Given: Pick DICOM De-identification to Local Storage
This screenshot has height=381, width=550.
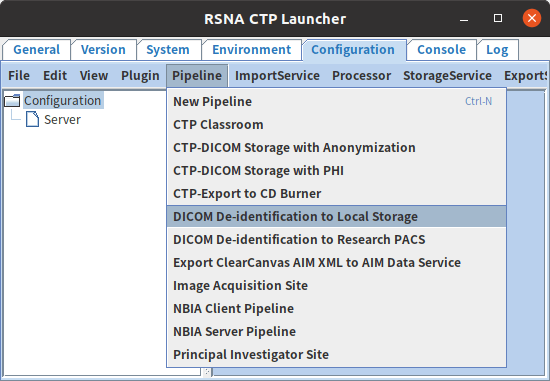Looking at the screenshot, I should pyautogui.click(x=336, y=216).
